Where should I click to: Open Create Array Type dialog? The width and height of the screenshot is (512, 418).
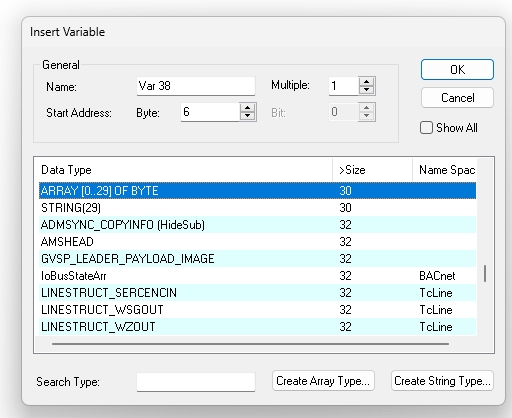coord(323,381)
